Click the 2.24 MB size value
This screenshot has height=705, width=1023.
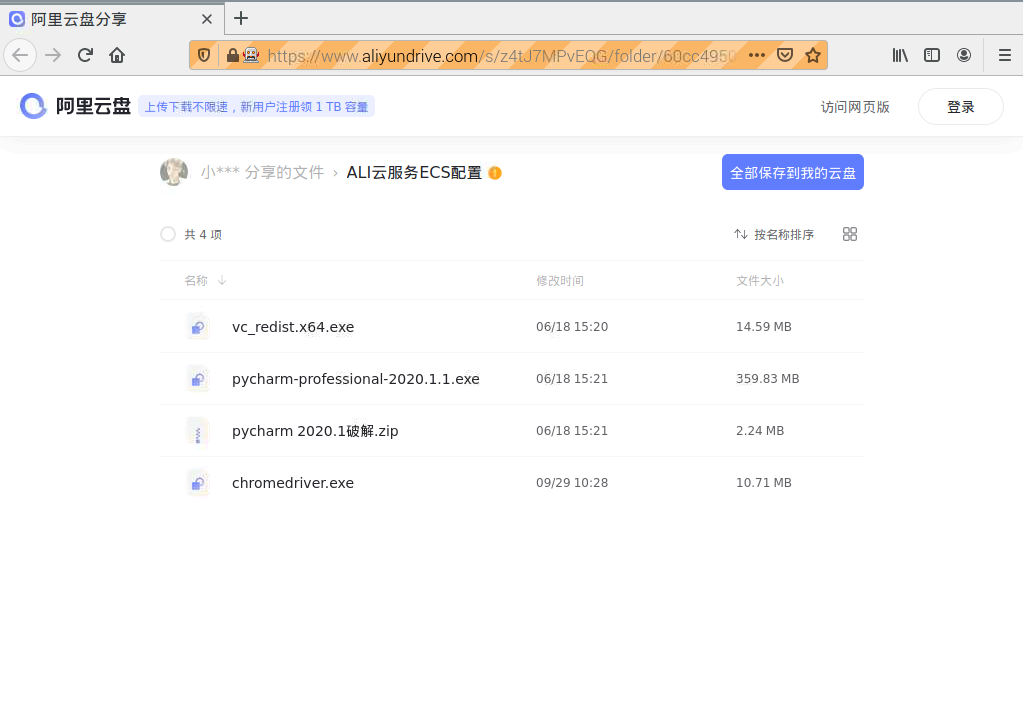click(x=760, y=431)
